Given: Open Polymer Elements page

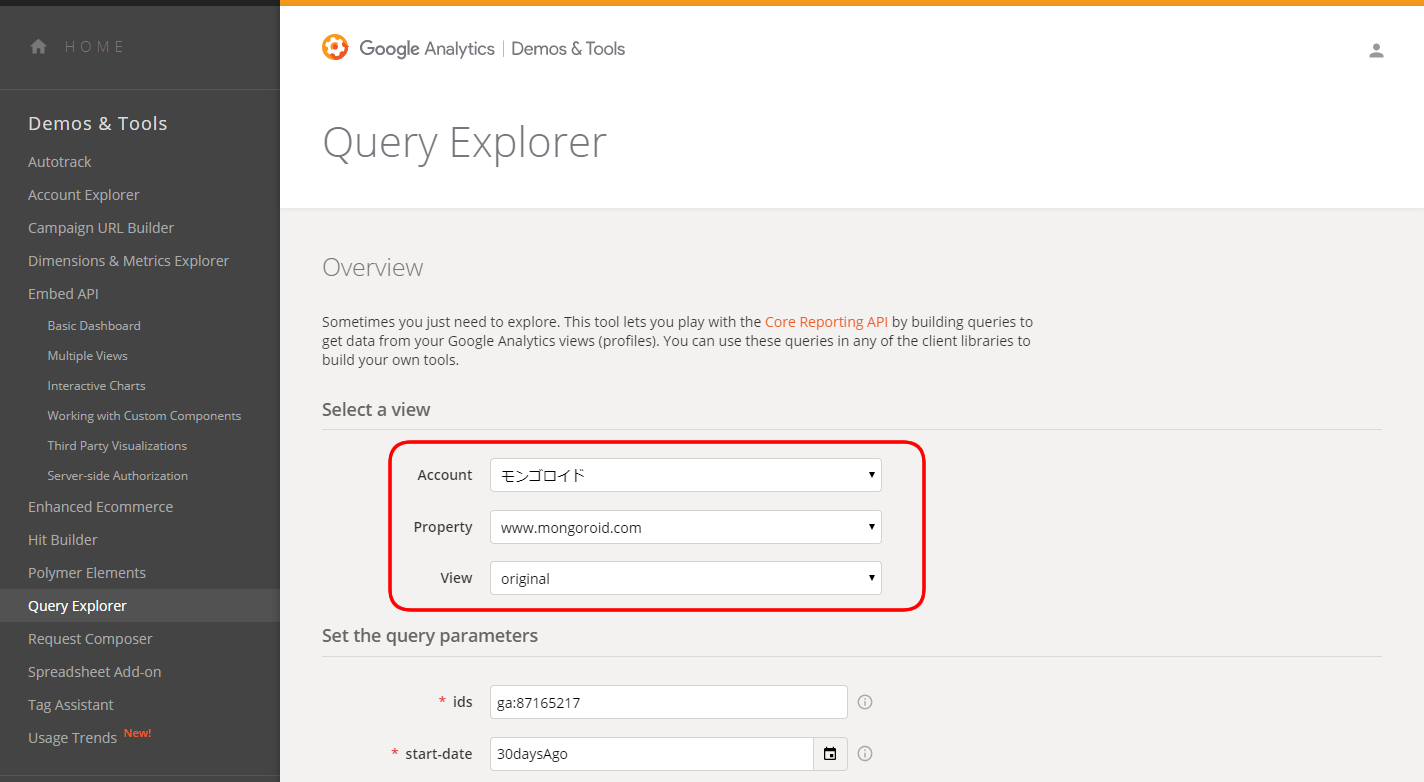Looking at the screenshot, I should [x=87, y=573].
